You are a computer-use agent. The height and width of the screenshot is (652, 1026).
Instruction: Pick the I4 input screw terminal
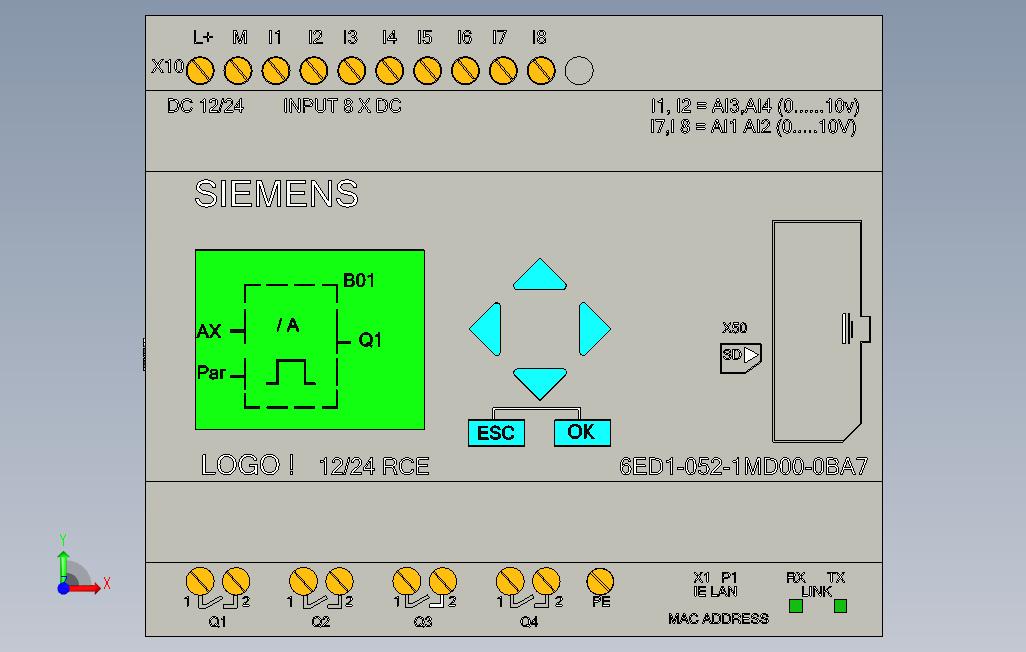tap(389, 71)
